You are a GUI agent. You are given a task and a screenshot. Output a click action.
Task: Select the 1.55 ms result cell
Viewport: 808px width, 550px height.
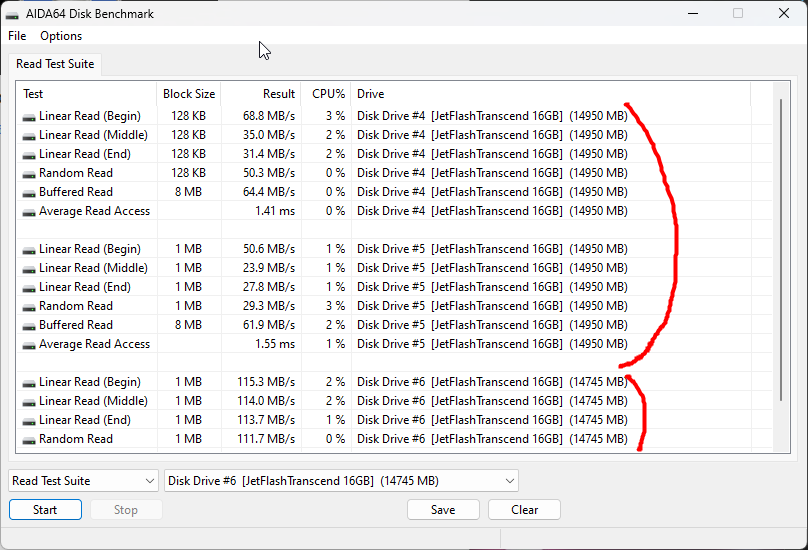tap(275, 344)
